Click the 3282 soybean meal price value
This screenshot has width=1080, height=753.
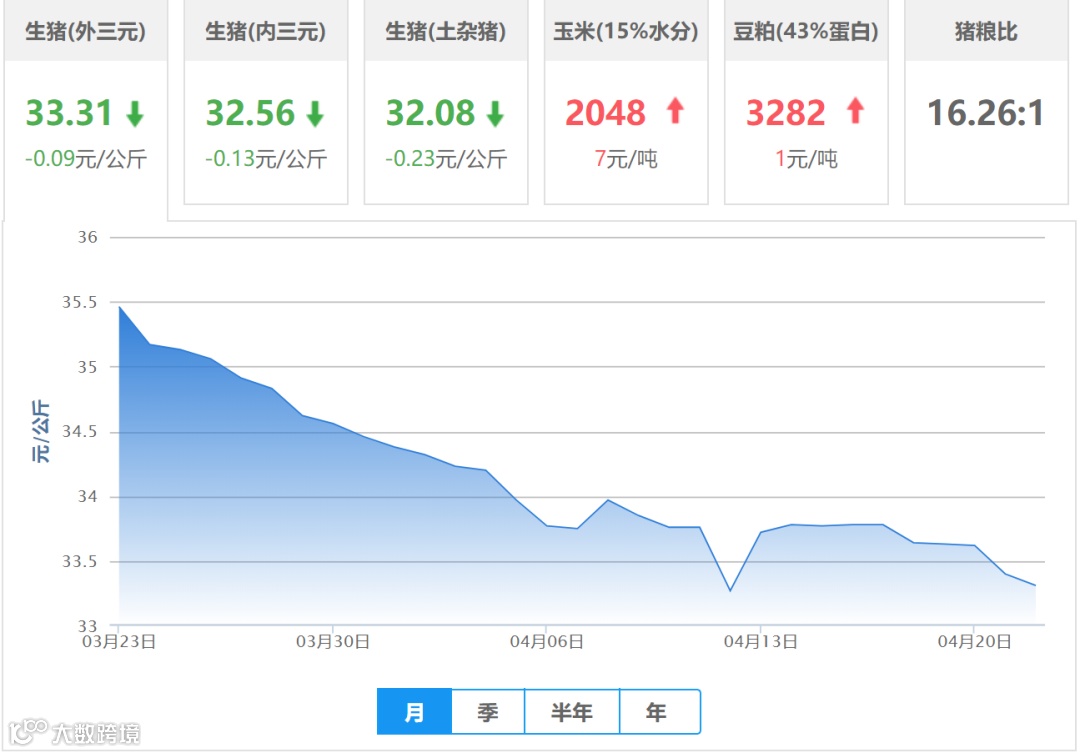point(786,114)
